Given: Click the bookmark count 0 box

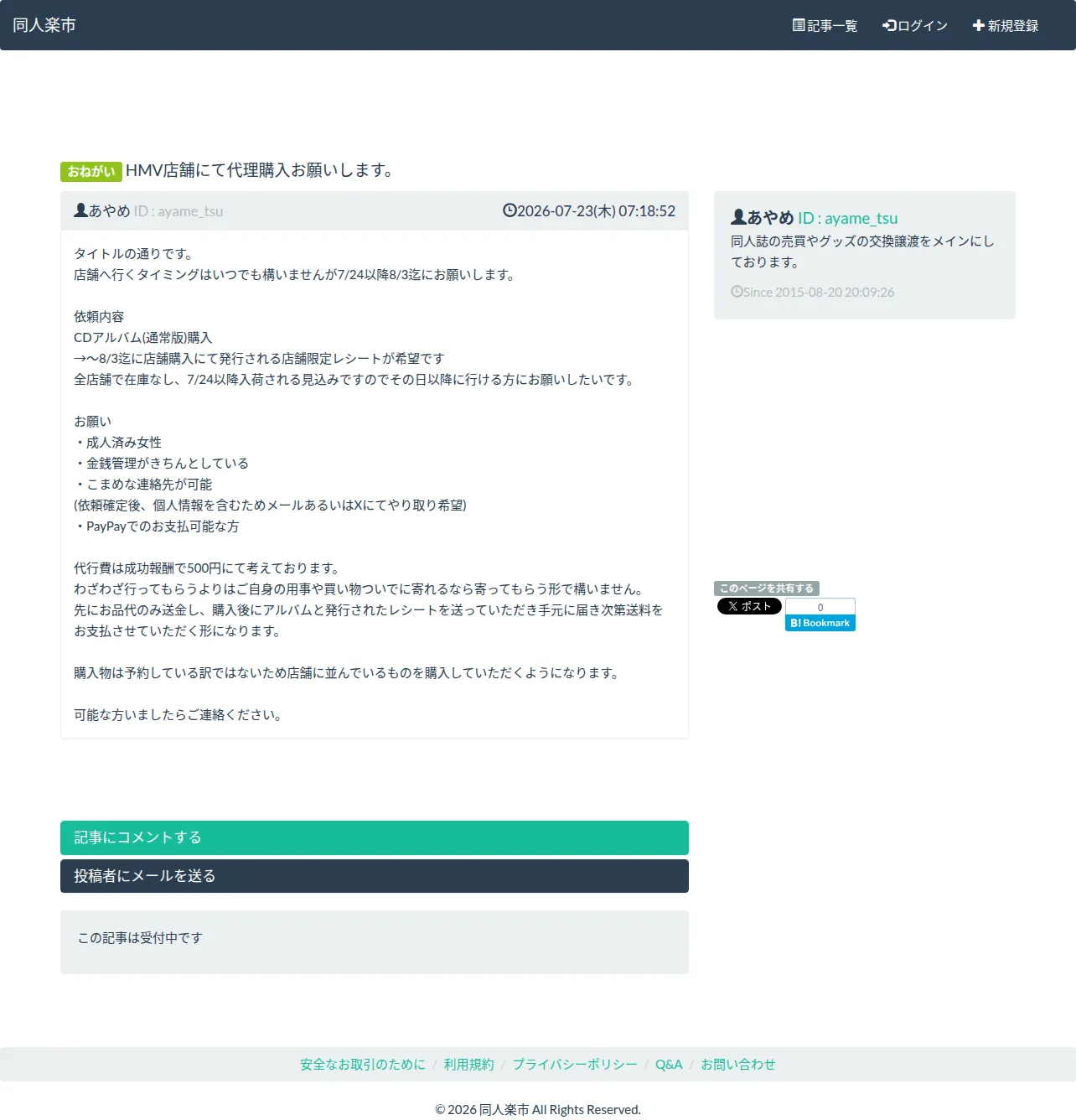Looking at the screenshot, I should click(820, 607).
